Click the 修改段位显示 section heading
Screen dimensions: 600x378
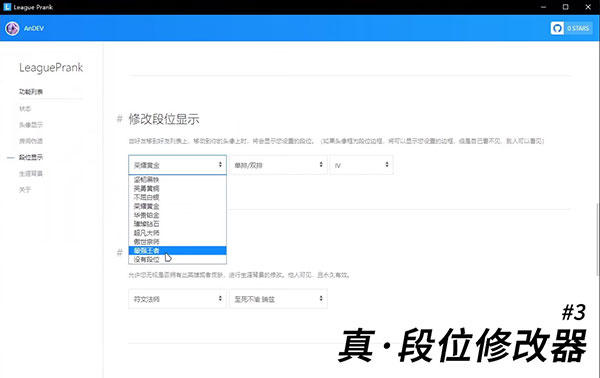164,119
